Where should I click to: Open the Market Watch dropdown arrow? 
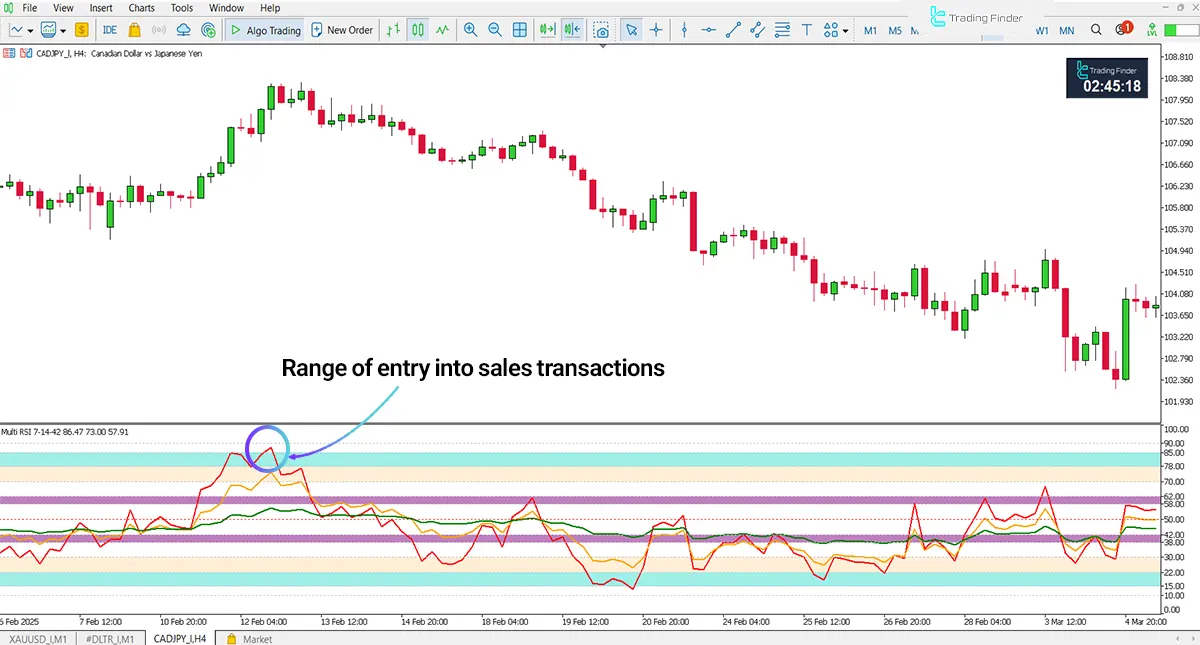[63, 29]
